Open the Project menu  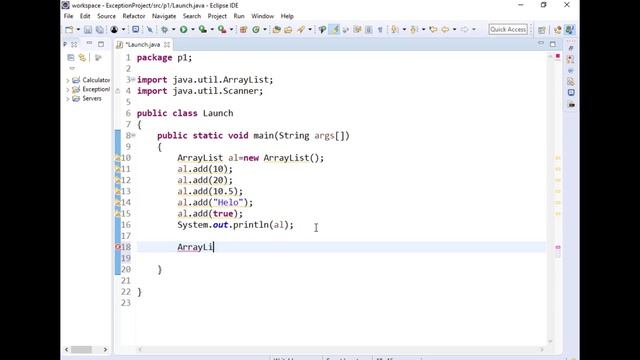tap(217, 16)
